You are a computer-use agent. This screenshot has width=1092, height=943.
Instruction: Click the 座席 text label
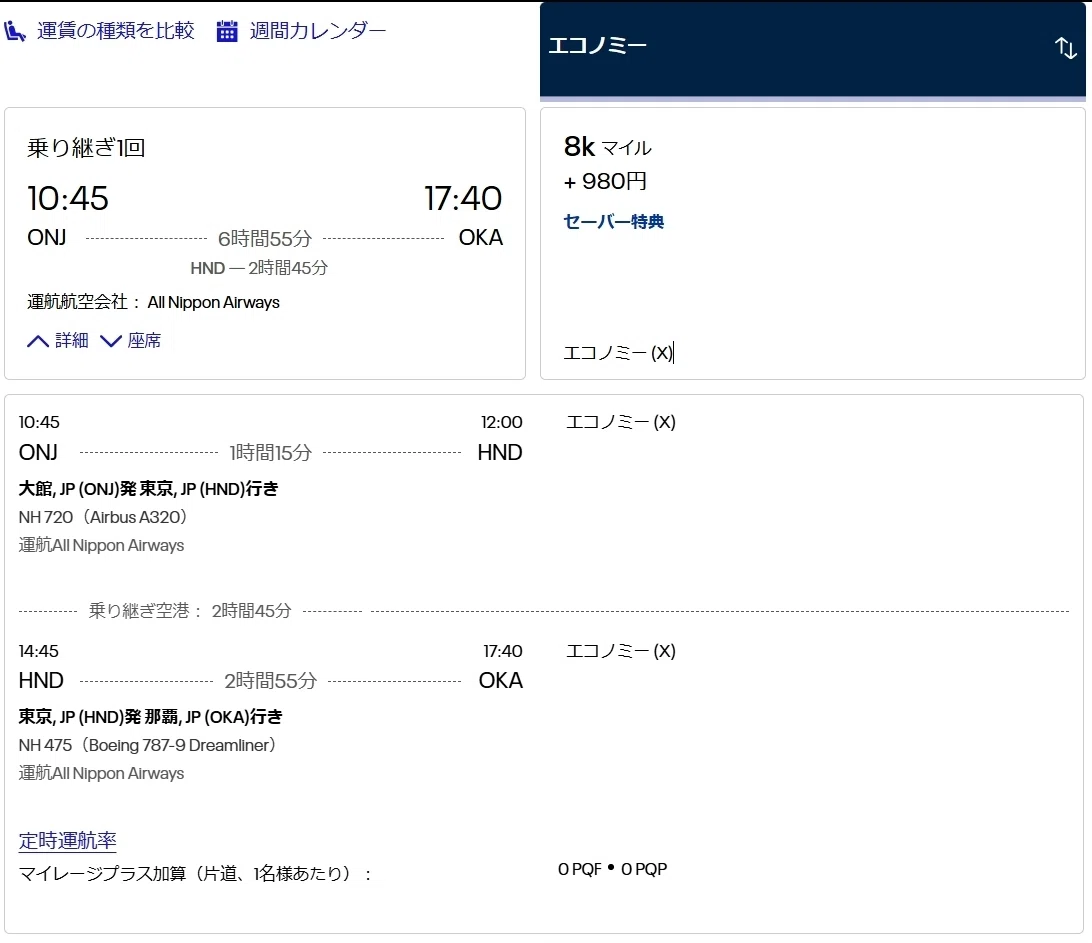pyautogui.click(x=144, y=341)
